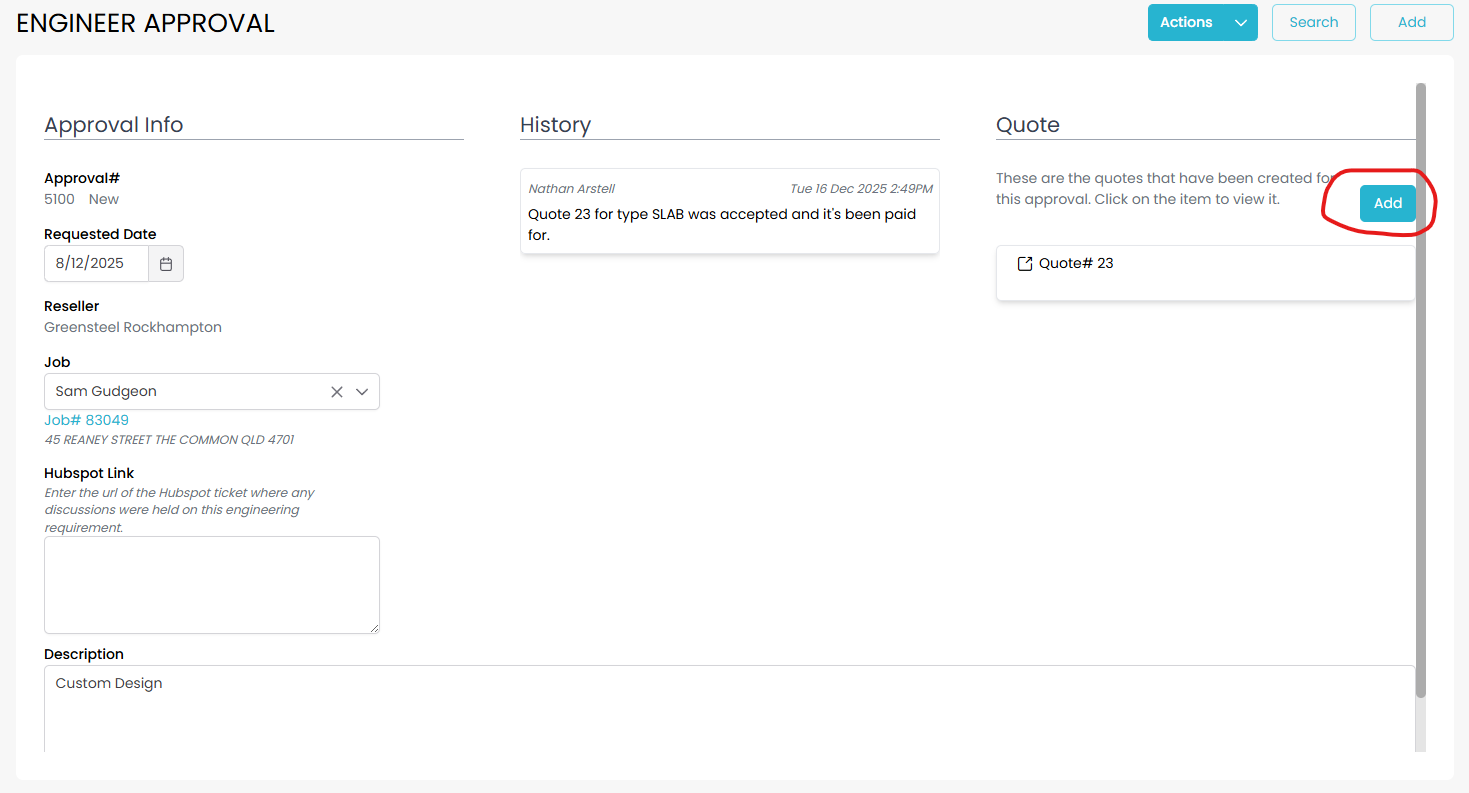The width and height of the screenshot is (1469, 793).
Task: Grab the Hubspot Link textarea resize handle
Action: (374, 628)
